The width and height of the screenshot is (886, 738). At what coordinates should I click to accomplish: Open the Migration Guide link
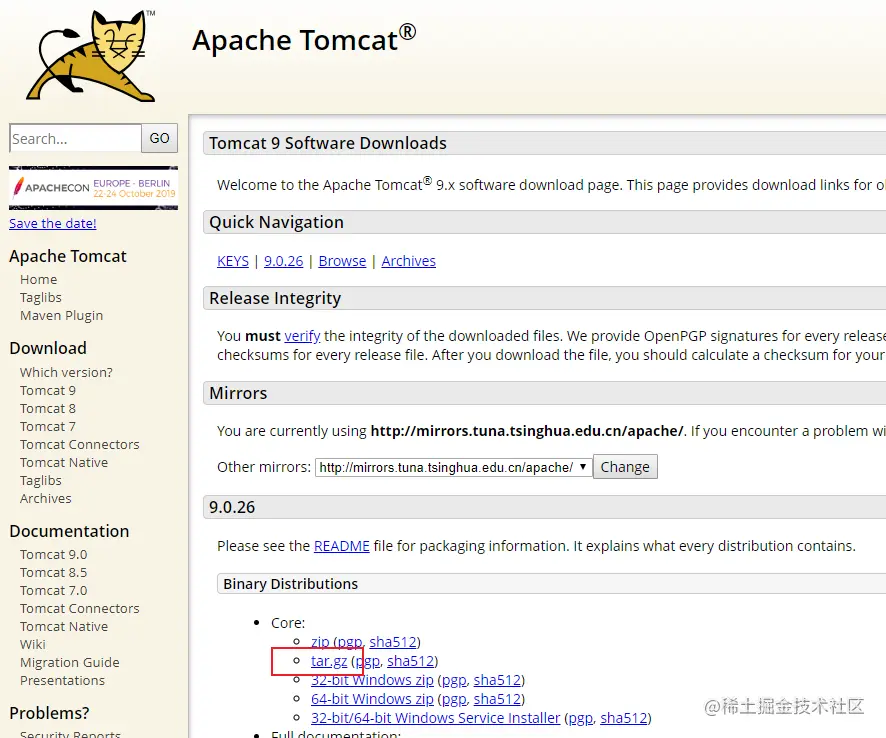[70, 662]
